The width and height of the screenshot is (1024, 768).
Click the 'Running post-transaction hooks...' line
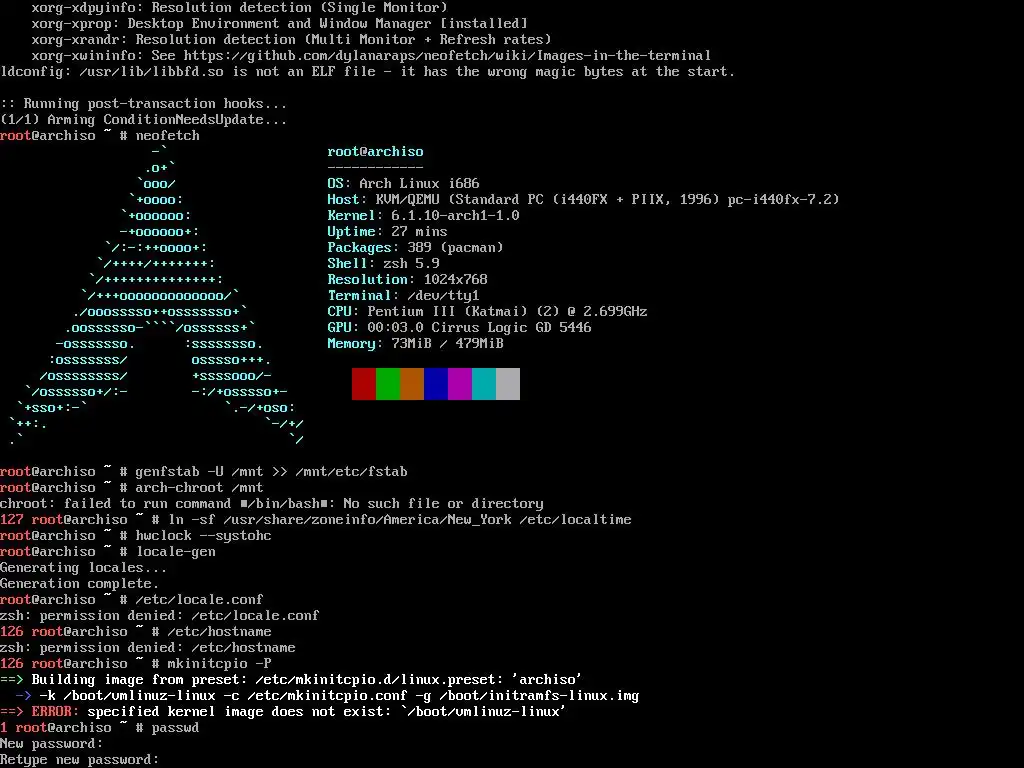(x=144, y=103)
